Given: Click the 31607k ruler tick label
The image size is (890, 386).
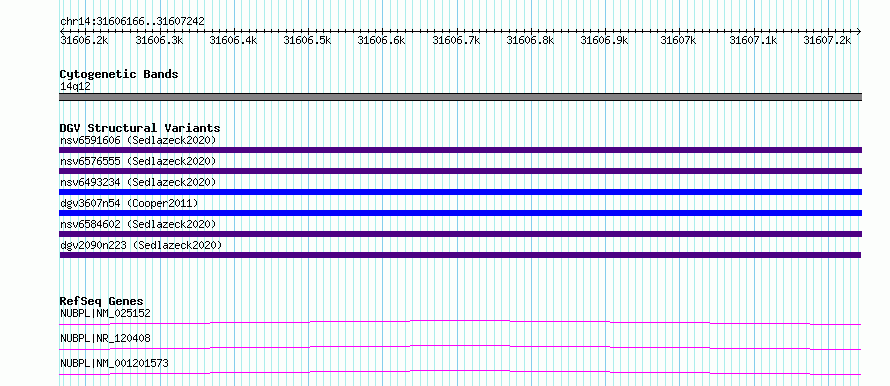Looking at the screenshot, I should tap(679, 40).
